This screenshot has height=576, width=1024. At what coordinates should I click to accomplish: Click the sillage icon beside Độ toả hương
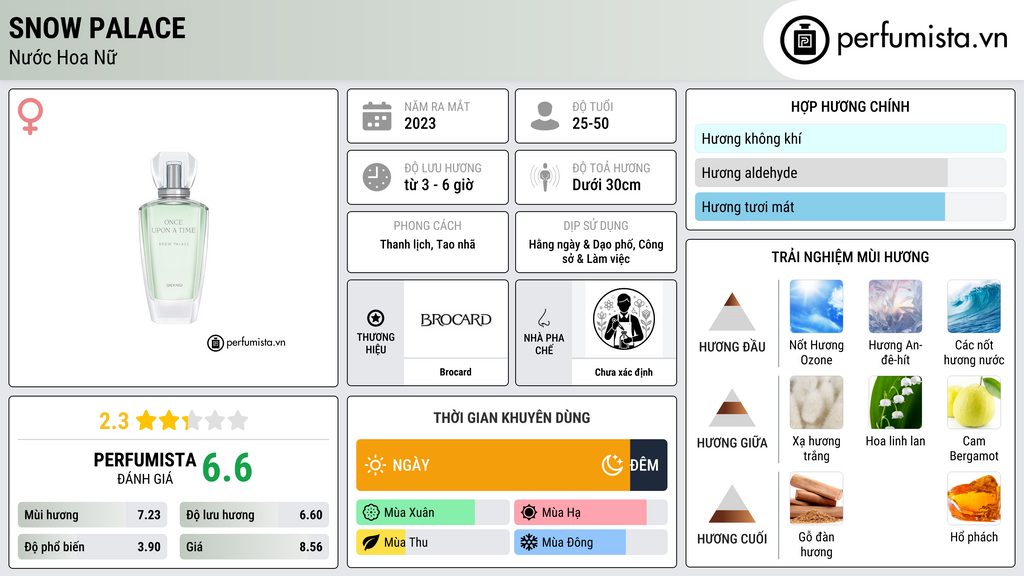(x=545, y=177)
